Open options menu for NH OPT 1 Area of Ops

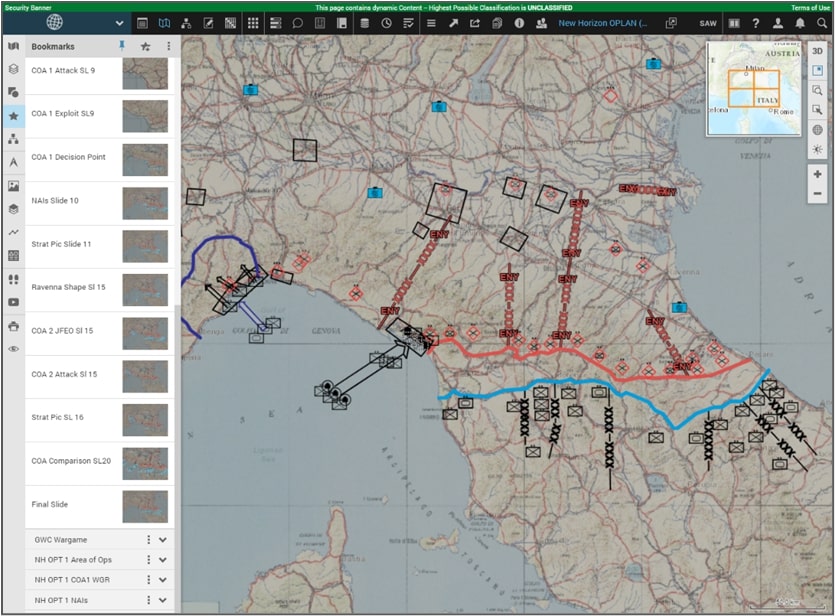149,560
